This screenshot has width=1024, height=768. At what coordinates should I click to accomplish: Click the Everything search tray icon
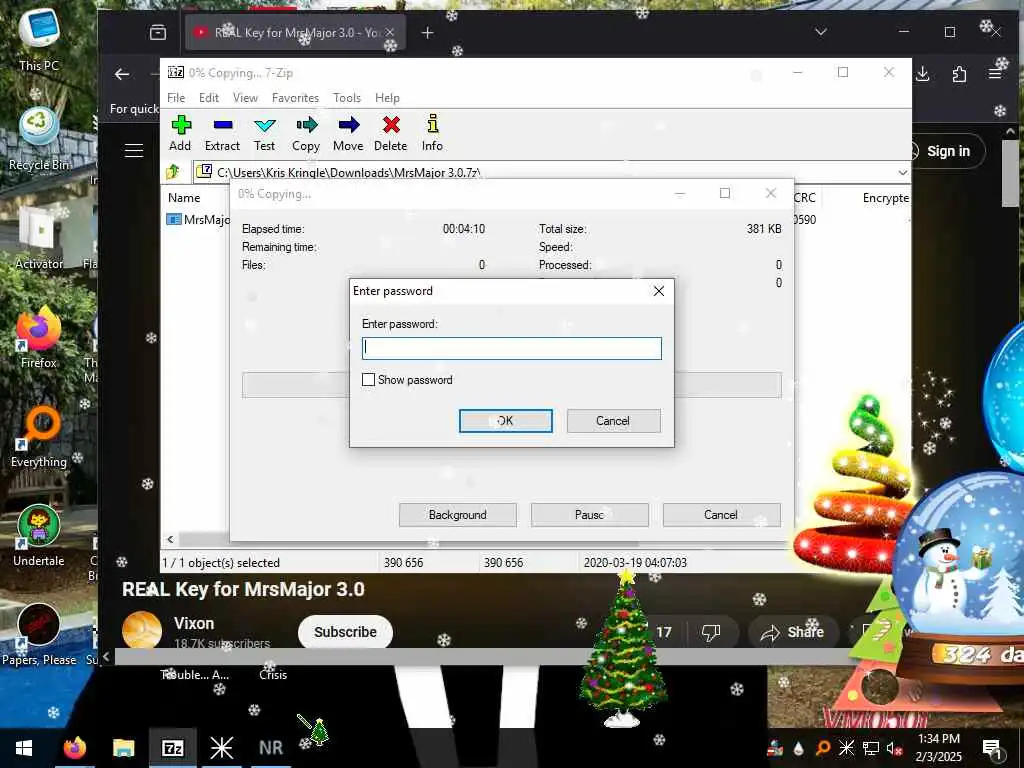822,748
